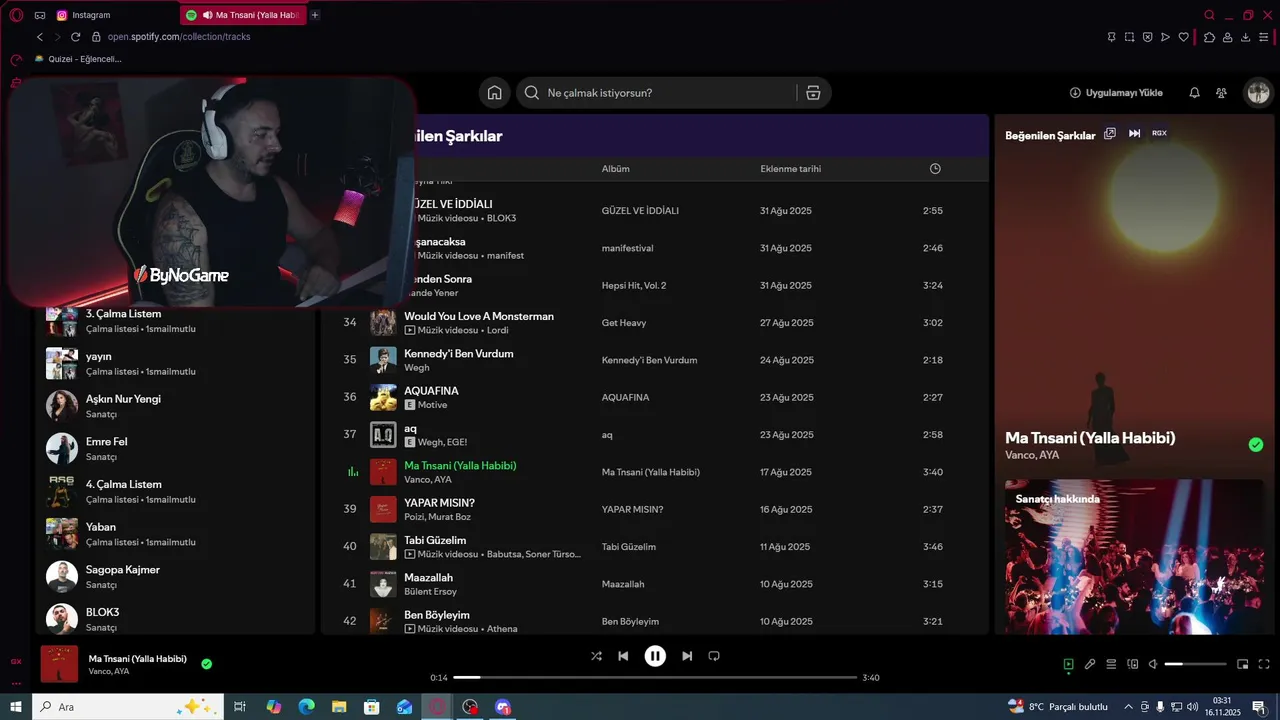This screenshot has height=720, width=1280.
Task: Open the play queue icon
Action: pos(1111,664)
